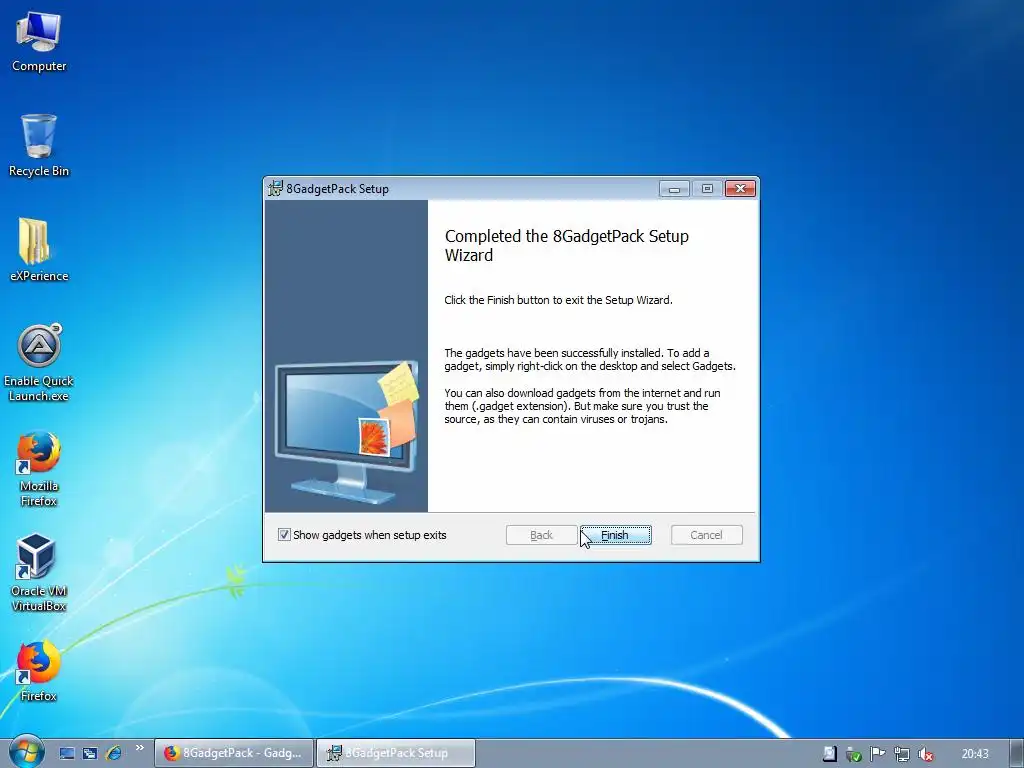Click the 8GadgetPack Setup title bar icon
Viewport: 1024px width, 768px height.
[276, 189]
